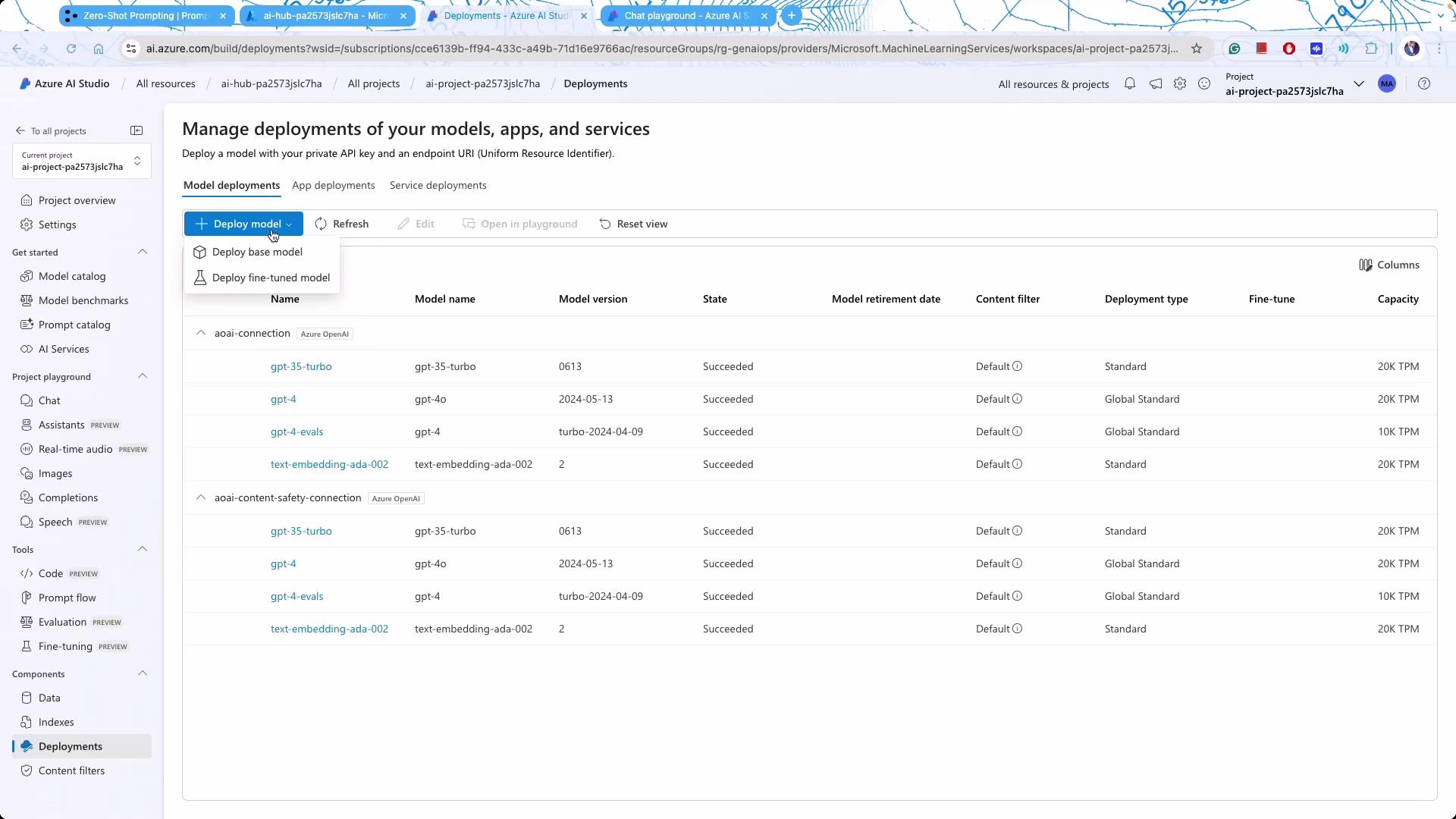
Task: Click the feedback smiley icon
Action: click(x=1204, y=84)
